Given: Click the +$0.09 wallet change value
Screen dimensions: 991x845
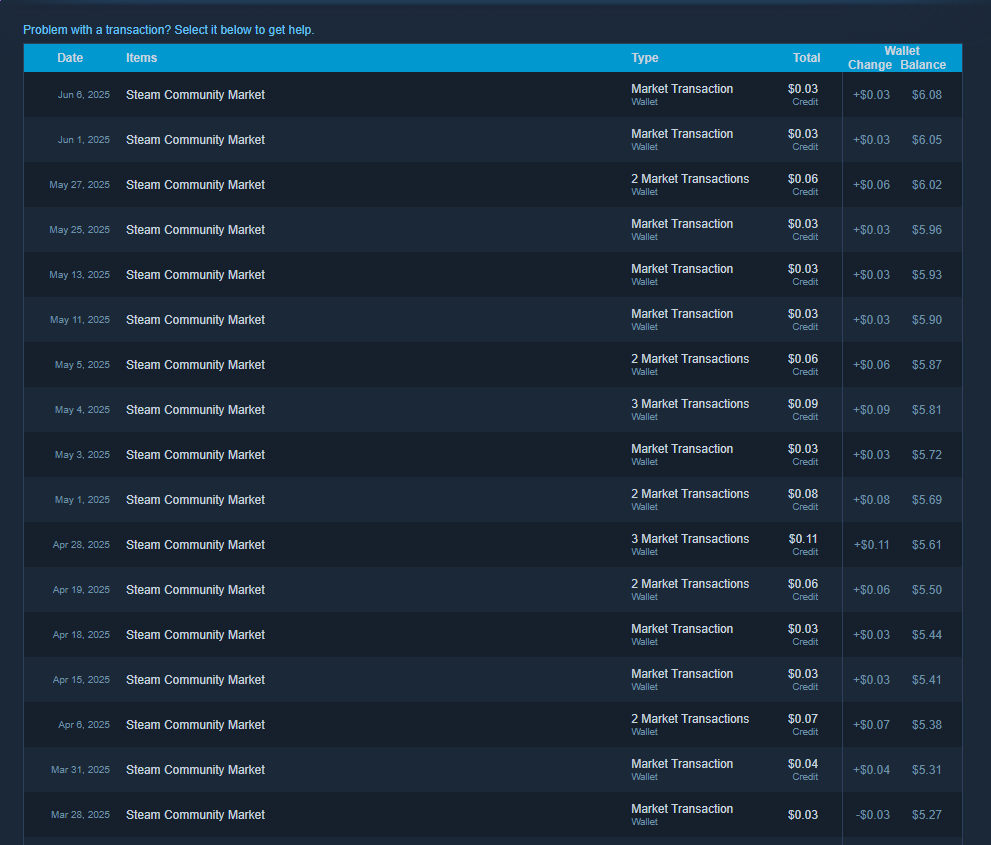Looking at the screenshot, I should 872,410.
